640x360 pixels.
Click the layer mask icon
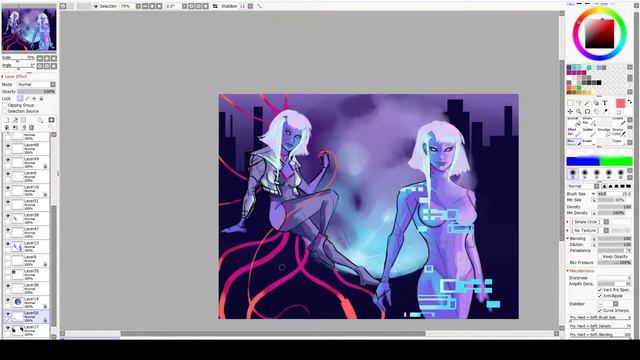51,120
